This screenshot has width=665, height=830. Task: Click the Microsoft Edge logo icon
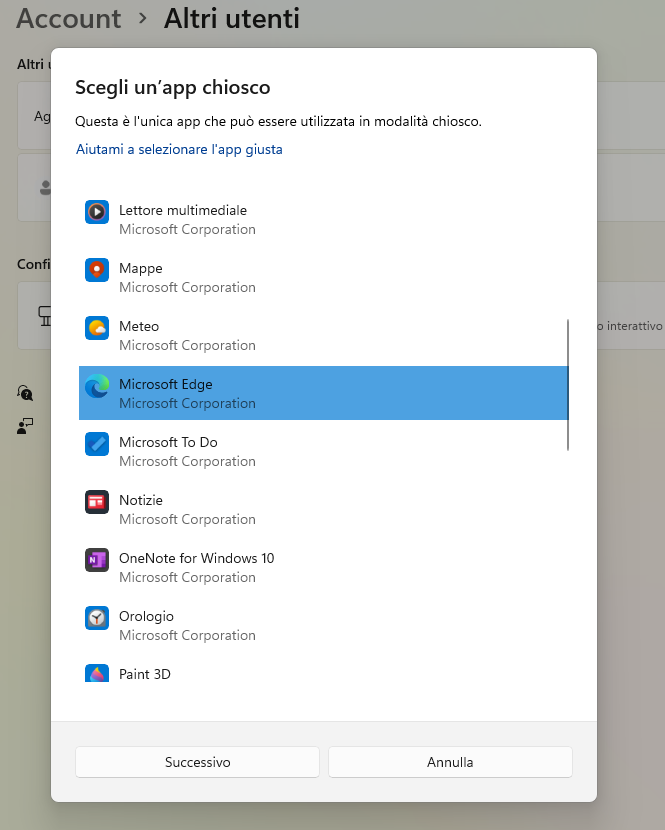(x=97, y=386)
